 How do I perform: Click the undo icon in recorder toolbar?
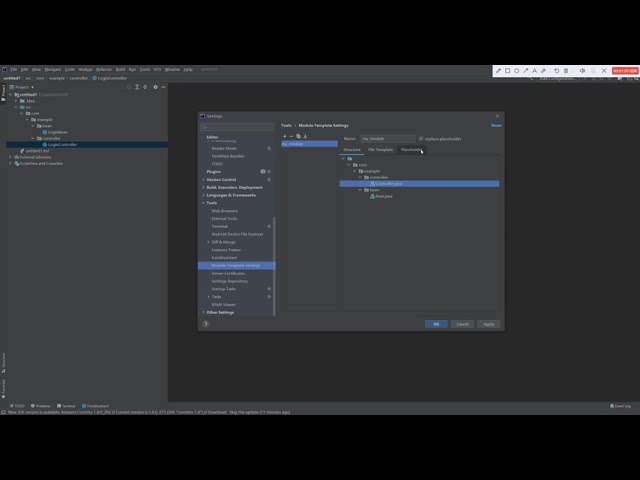click(557, 71)
